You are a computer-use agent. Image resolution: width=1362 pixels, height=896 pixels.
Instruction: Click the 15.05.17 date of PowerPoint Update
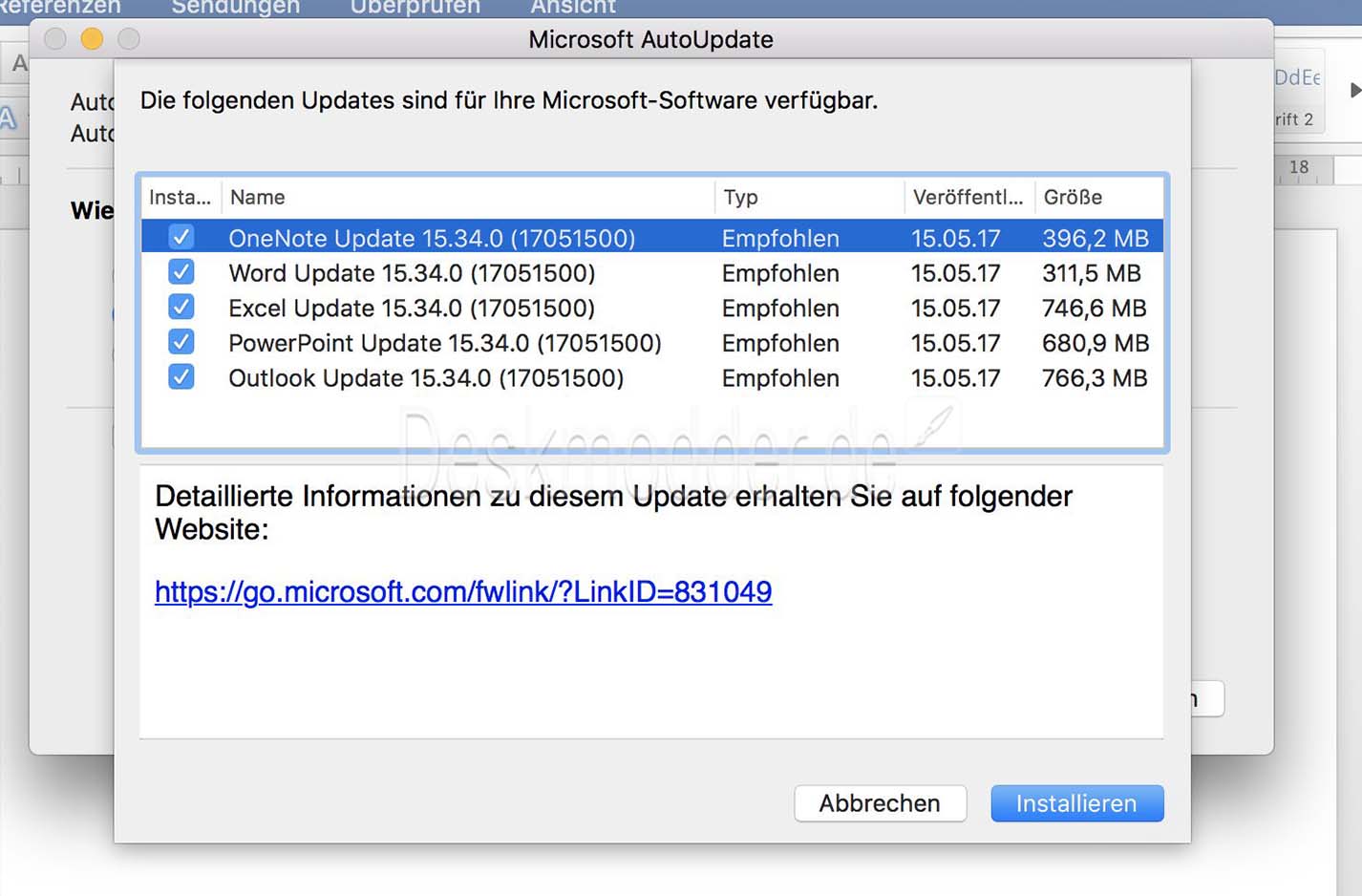point(955,343)
